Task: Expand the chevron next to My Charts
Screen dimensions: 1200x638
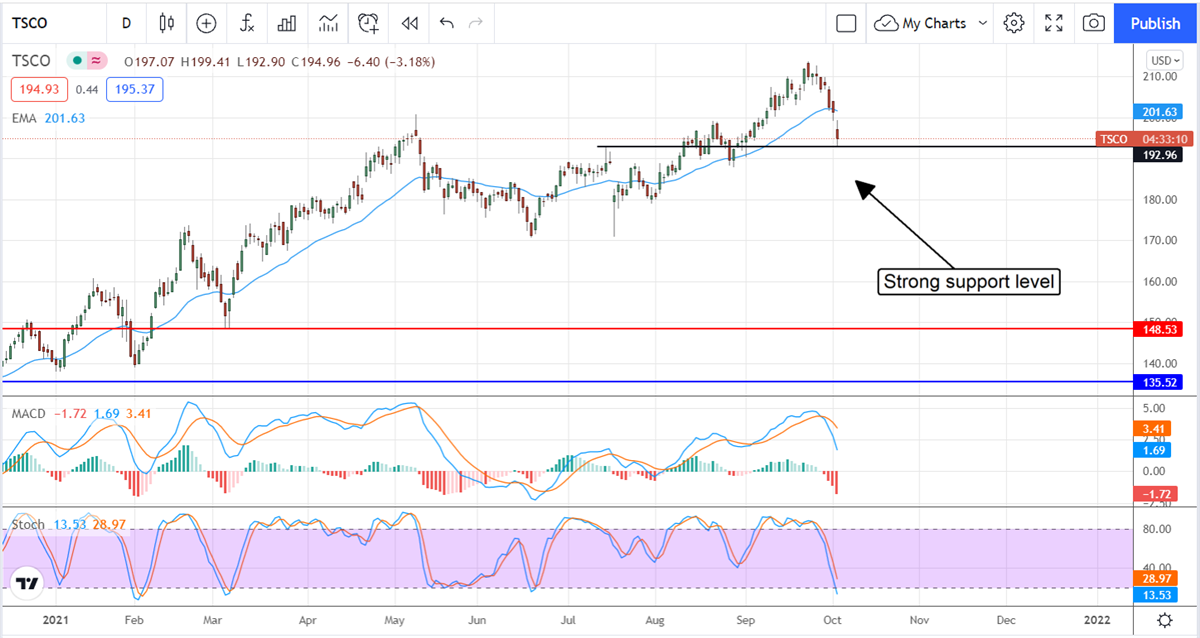Action: tap(982, 22)
